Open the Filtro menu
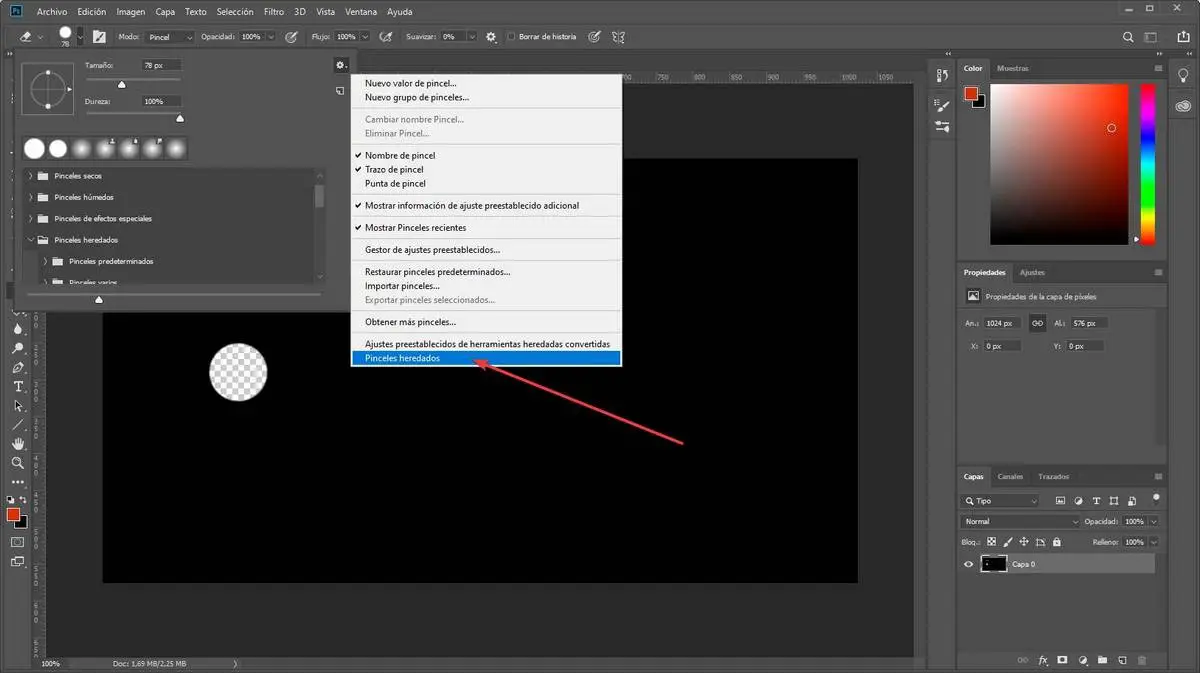The image size is (1200, 673). pyautogui.click(x=274, y=11)
